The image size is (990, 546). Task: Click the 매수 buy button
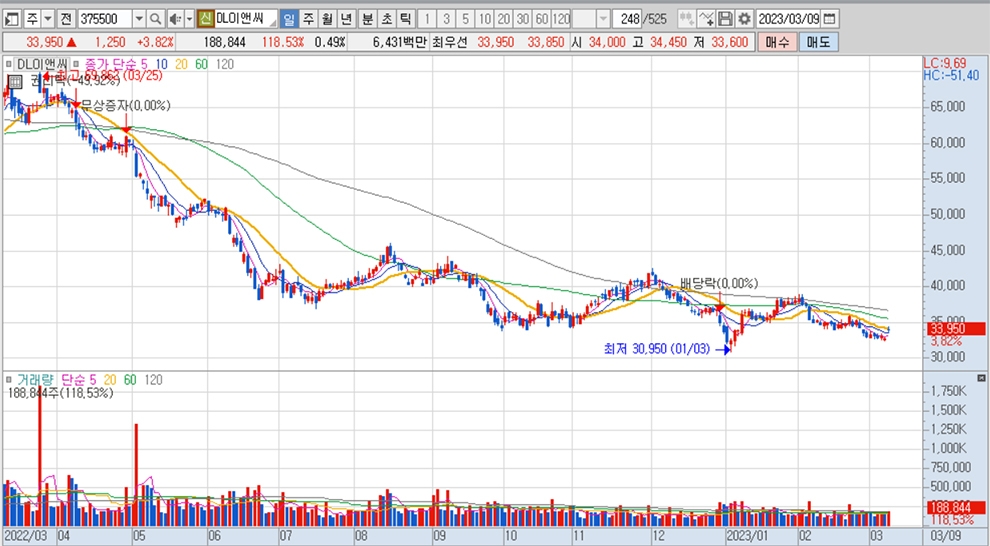(776, 42)
